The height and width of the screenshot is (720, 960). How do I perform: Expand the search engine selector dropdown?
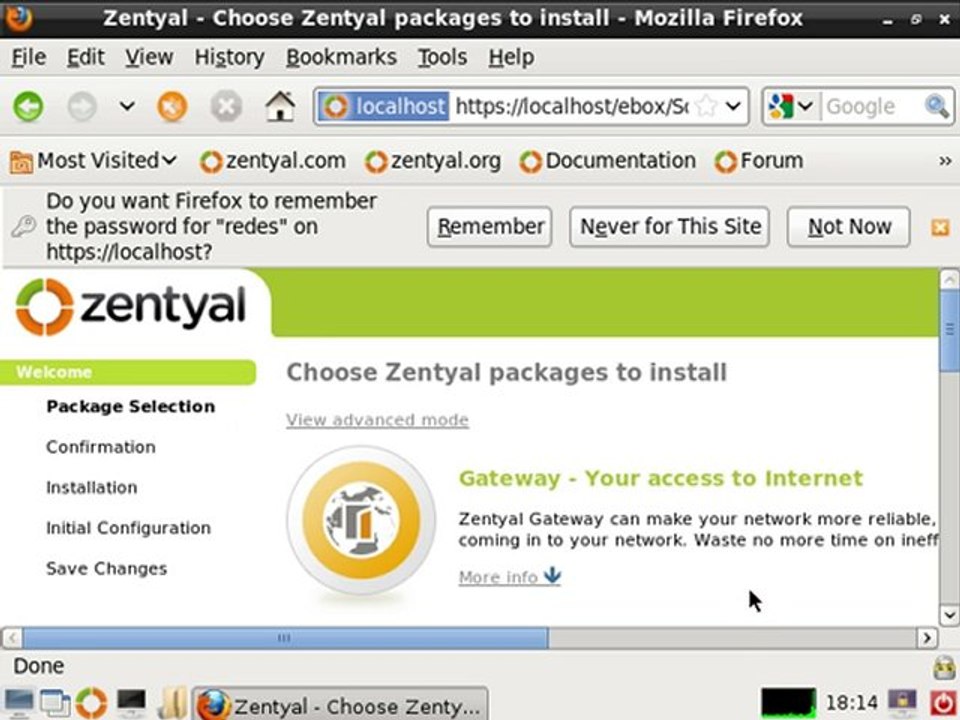coord(794,106)
